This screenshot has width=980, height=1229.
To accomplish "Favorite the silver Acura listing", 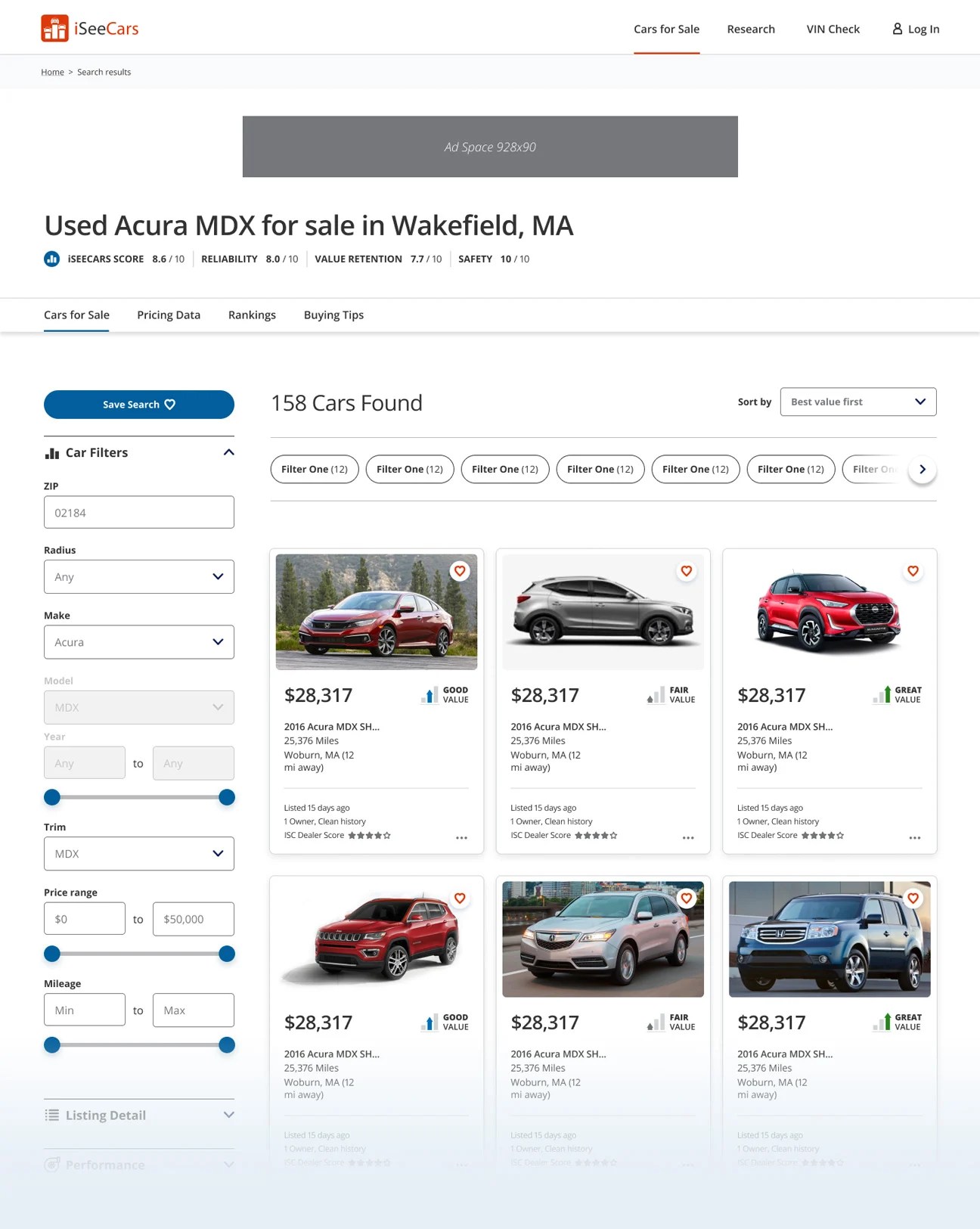I will [687, 898].
